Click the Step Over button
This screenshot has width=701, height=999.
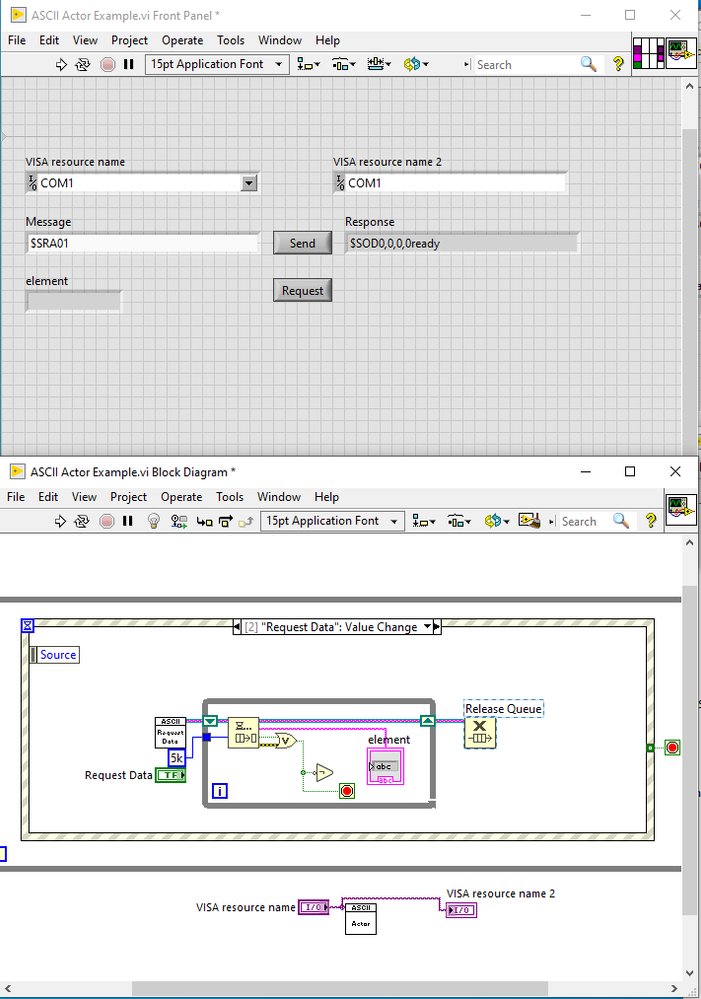[226, 521]
